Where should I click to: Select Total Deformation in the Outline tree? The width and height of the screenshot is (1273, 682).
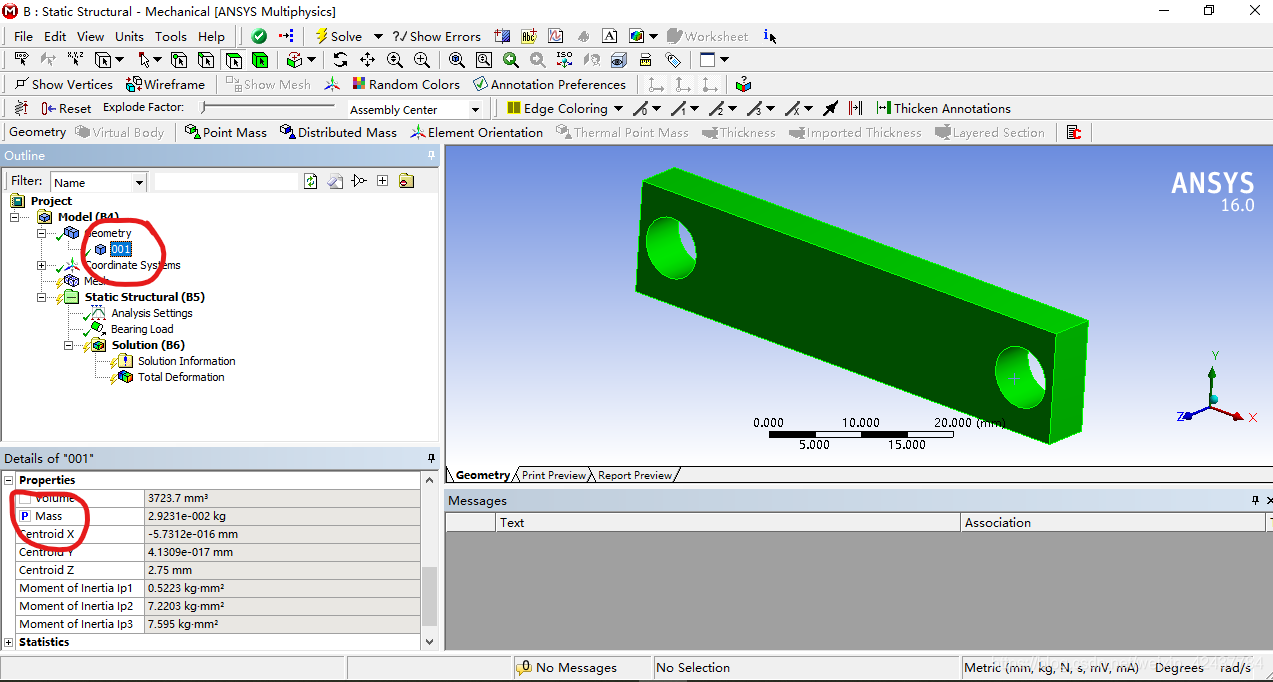click(x=180, y=377)
